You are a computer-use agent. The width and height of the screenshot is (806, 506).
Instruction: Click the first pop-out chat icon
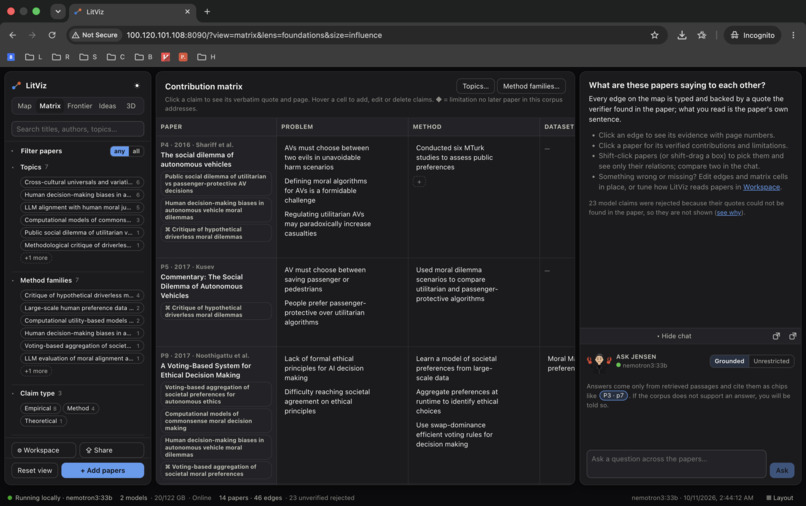pos(776,336)
